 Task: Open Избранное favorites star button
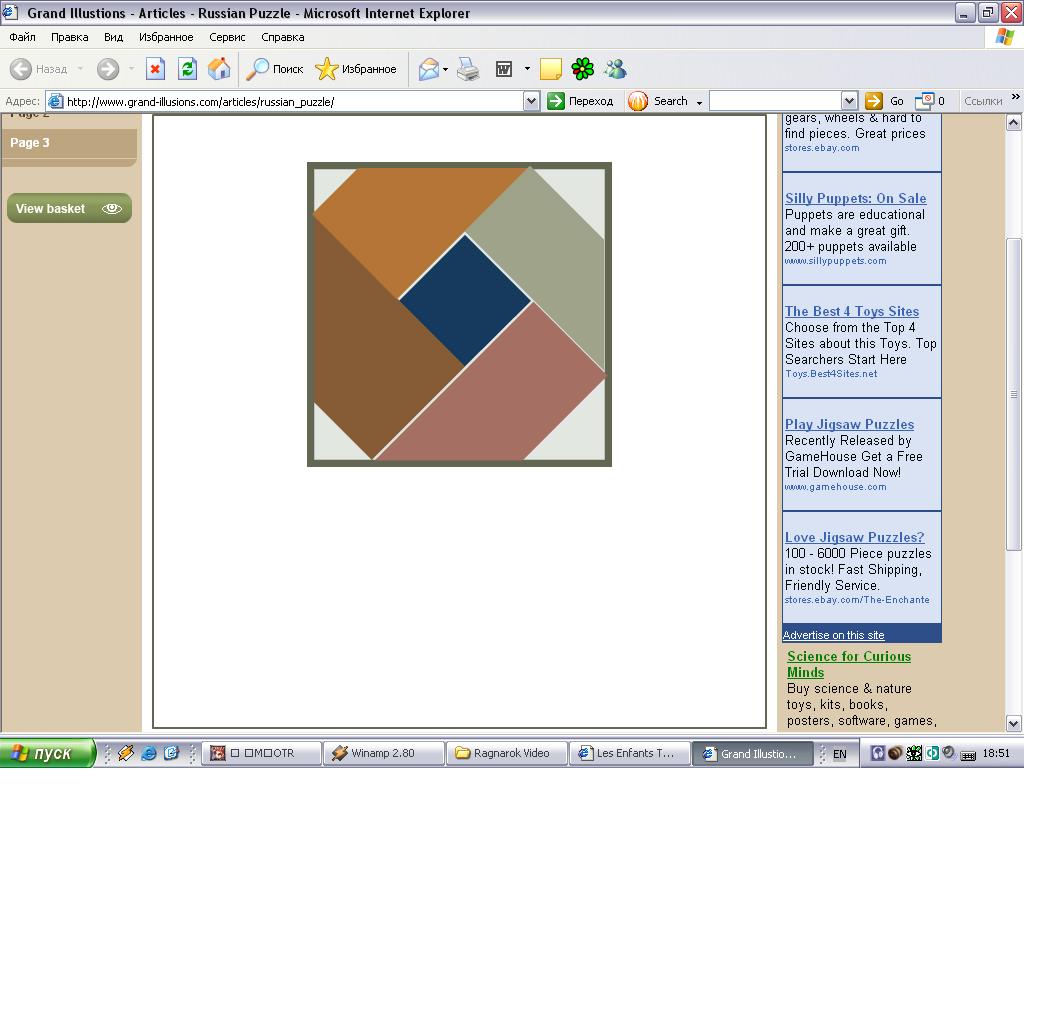356,69
